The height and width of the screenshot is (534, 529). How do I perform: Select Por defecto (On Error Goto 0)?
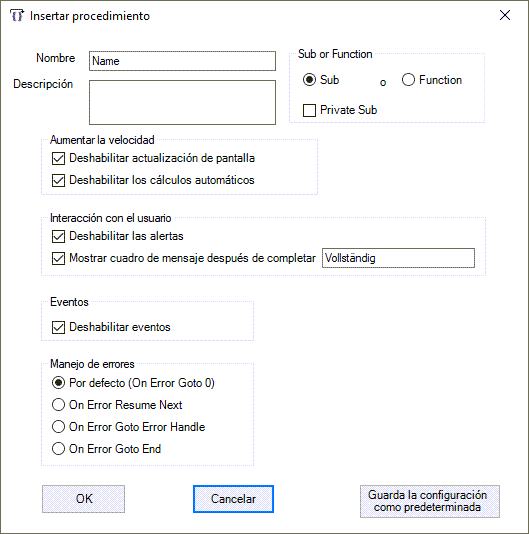[58, 383]
